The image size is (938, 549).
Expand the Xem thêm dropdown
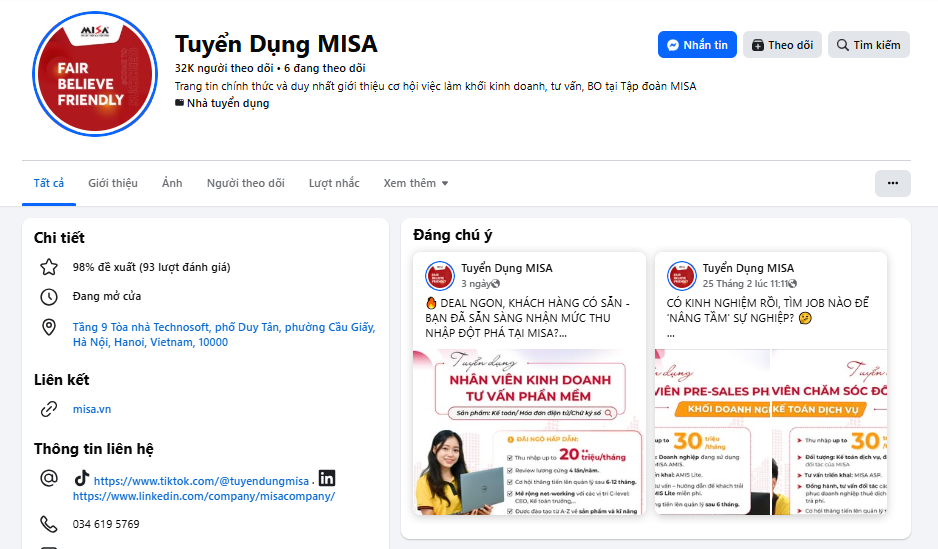[x=415, y=183]
